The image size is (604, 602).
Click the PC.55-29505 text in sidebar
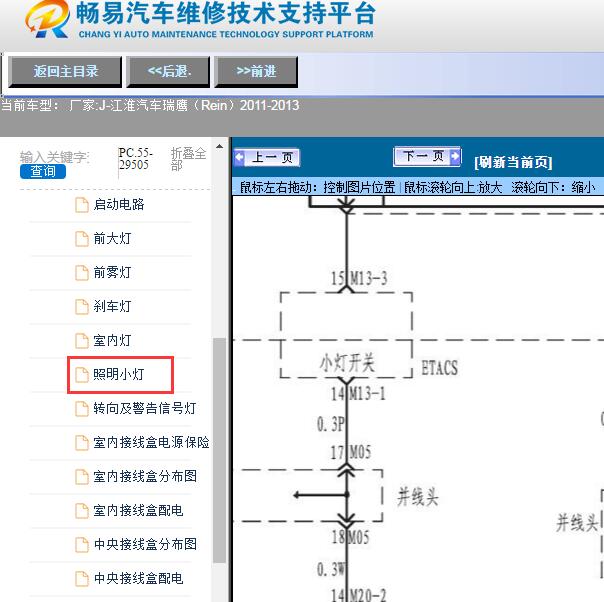point(135,159)
